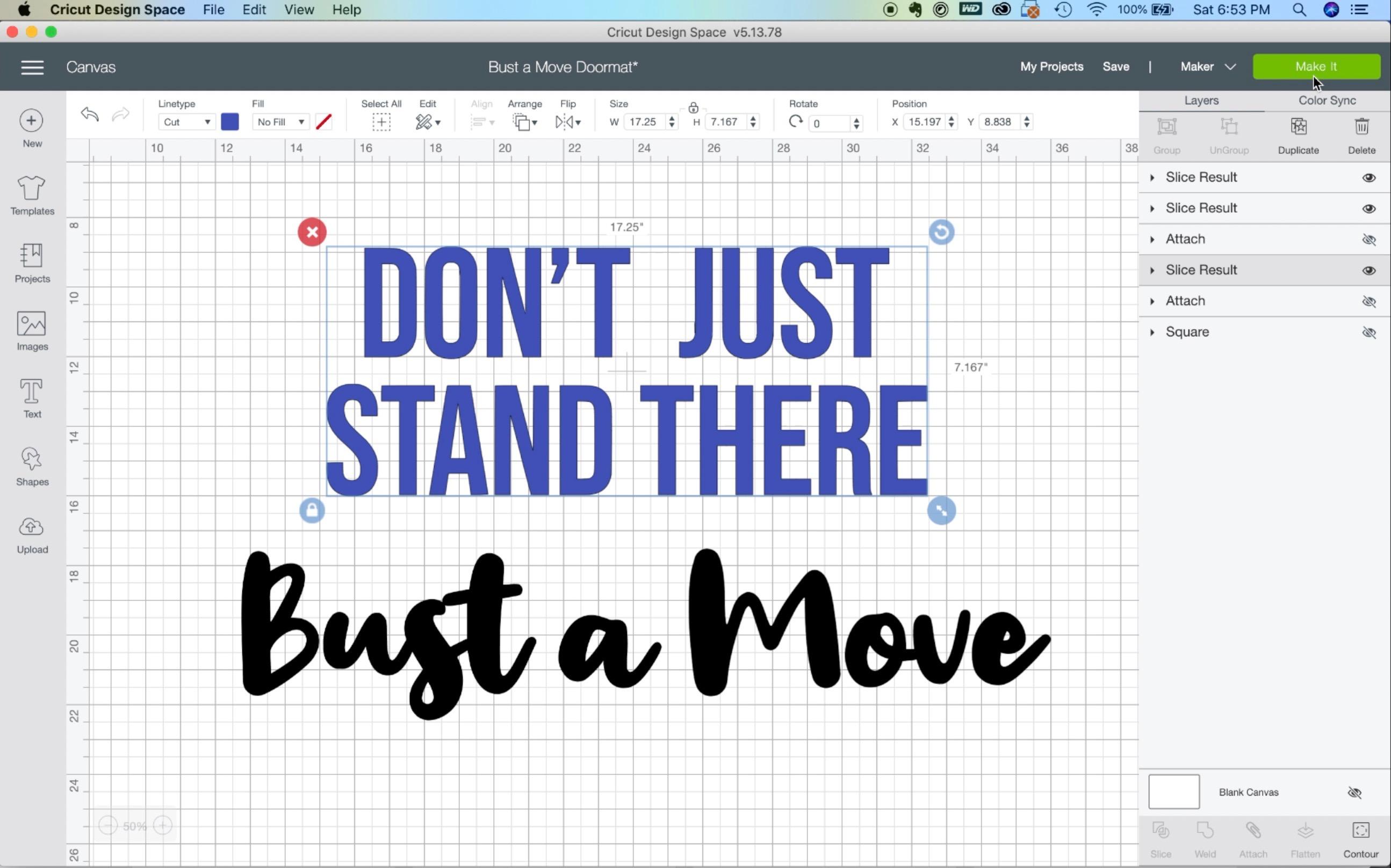Open My Projects
Image resolution: width=1391 pixels, height=868 pixels.
(x=1051, y=67)
